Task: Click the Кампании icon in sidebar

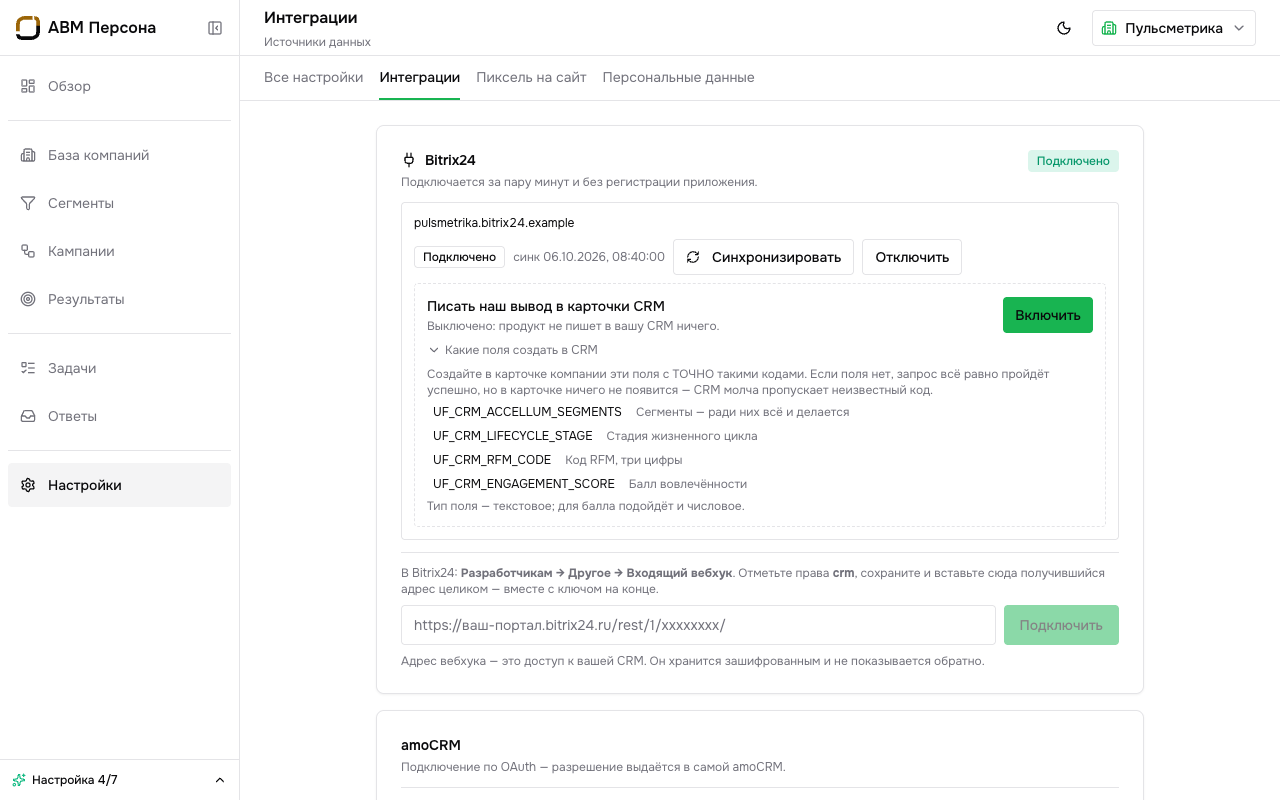Action: tap(28, 251)
